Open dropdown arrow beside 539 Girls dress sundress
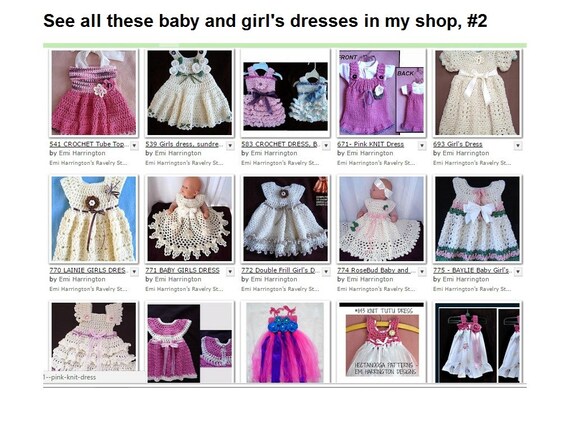570x431 pixels. click(x=230, y=146)
